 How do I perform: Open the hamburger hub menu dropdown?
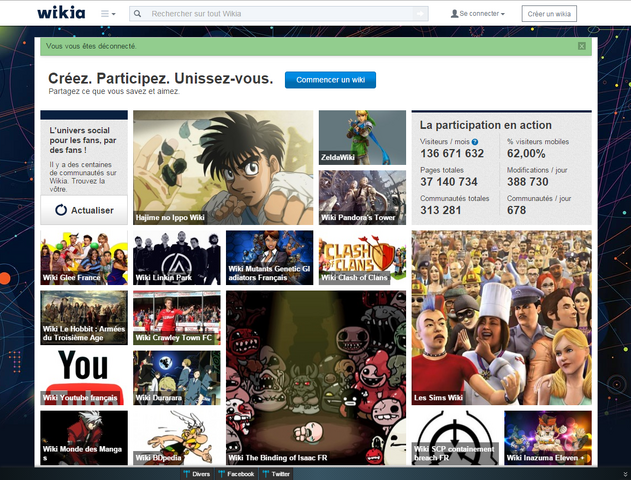[108, 14]
